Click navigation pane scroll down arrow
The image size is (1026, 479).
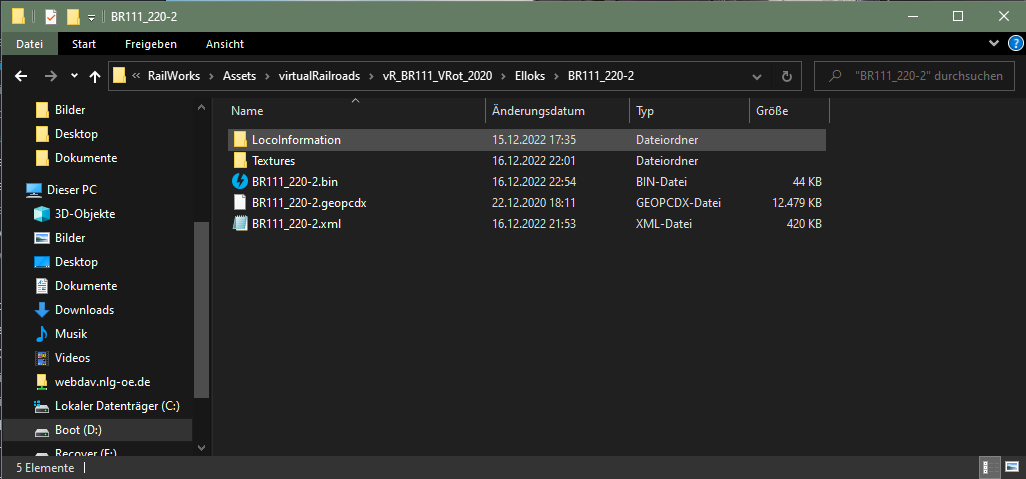pos(202,448)
